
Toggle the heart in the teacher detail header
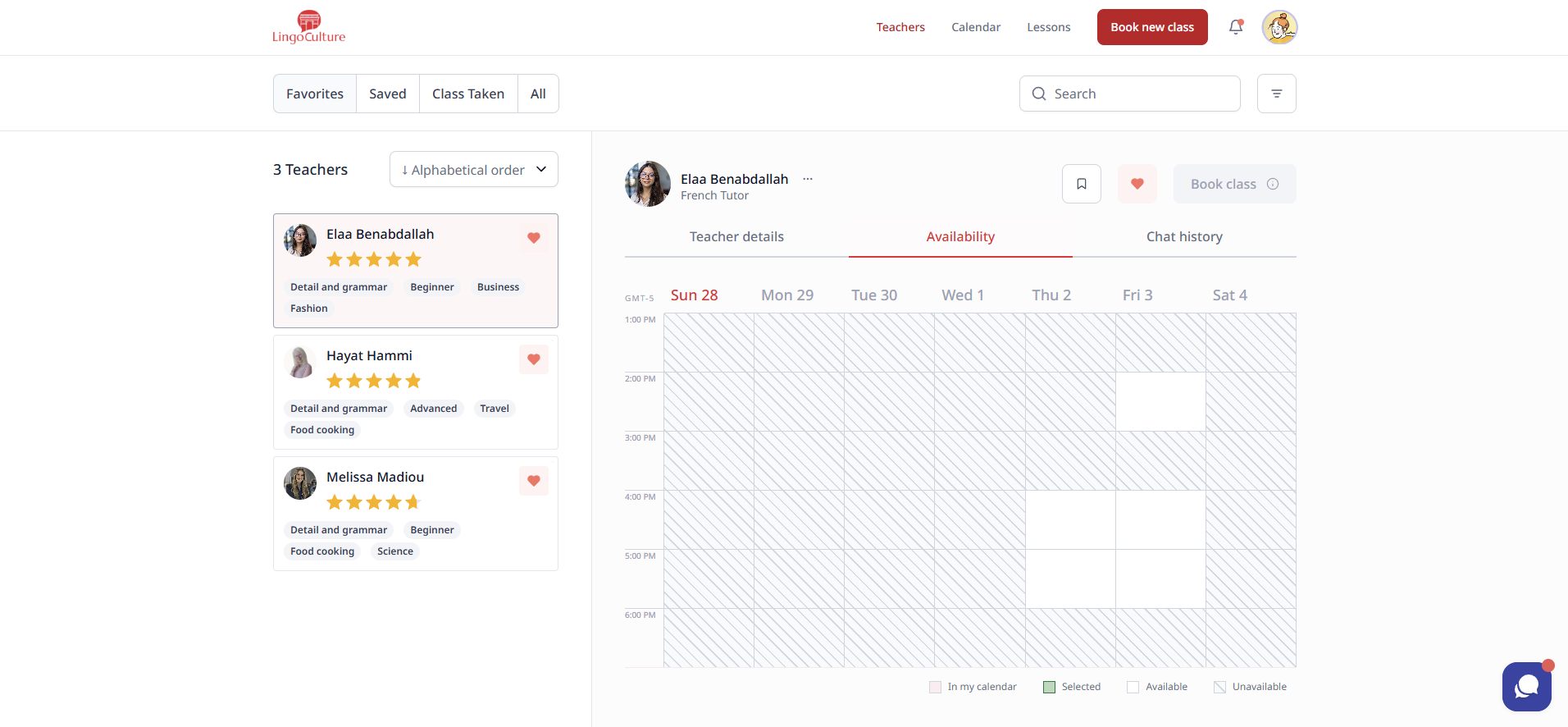tap(1137, 184)
